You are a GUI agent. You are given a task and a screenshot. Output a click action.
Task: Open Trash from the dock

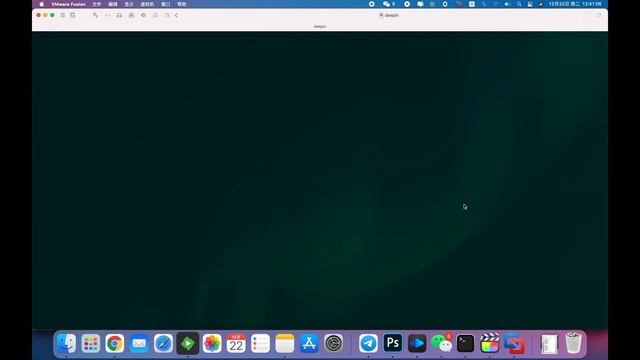(573, 343)
